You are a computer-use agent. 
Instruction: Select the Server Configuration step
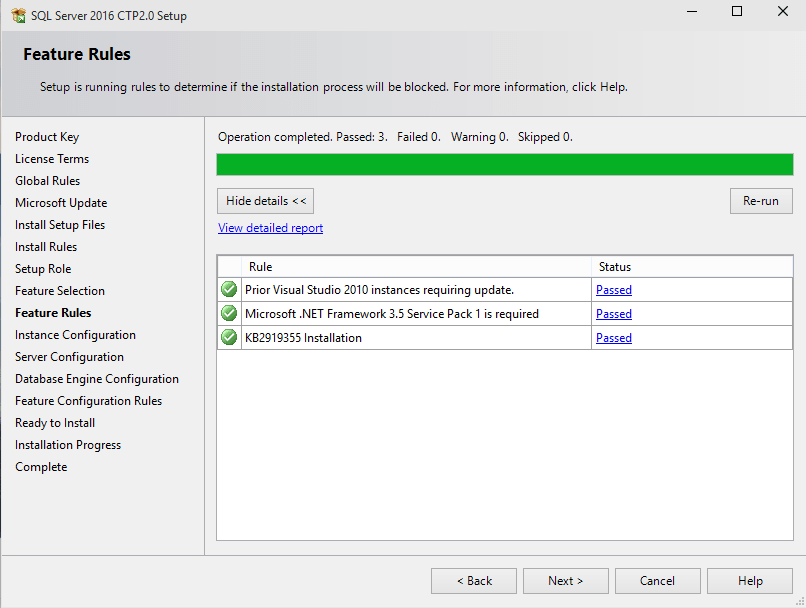69,357
